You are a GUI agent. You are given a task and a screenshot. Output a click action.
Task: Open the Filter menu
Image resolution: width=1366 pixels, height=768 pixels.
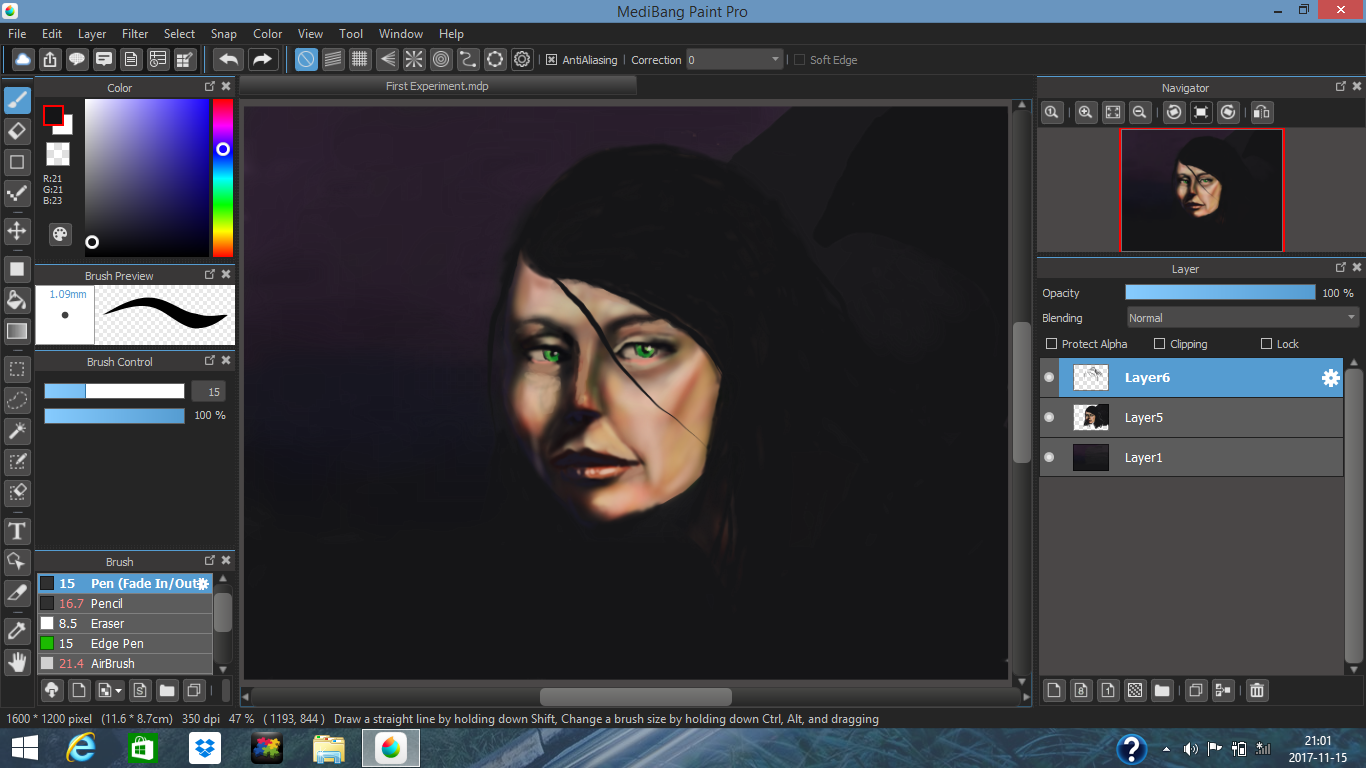(134, 33)
